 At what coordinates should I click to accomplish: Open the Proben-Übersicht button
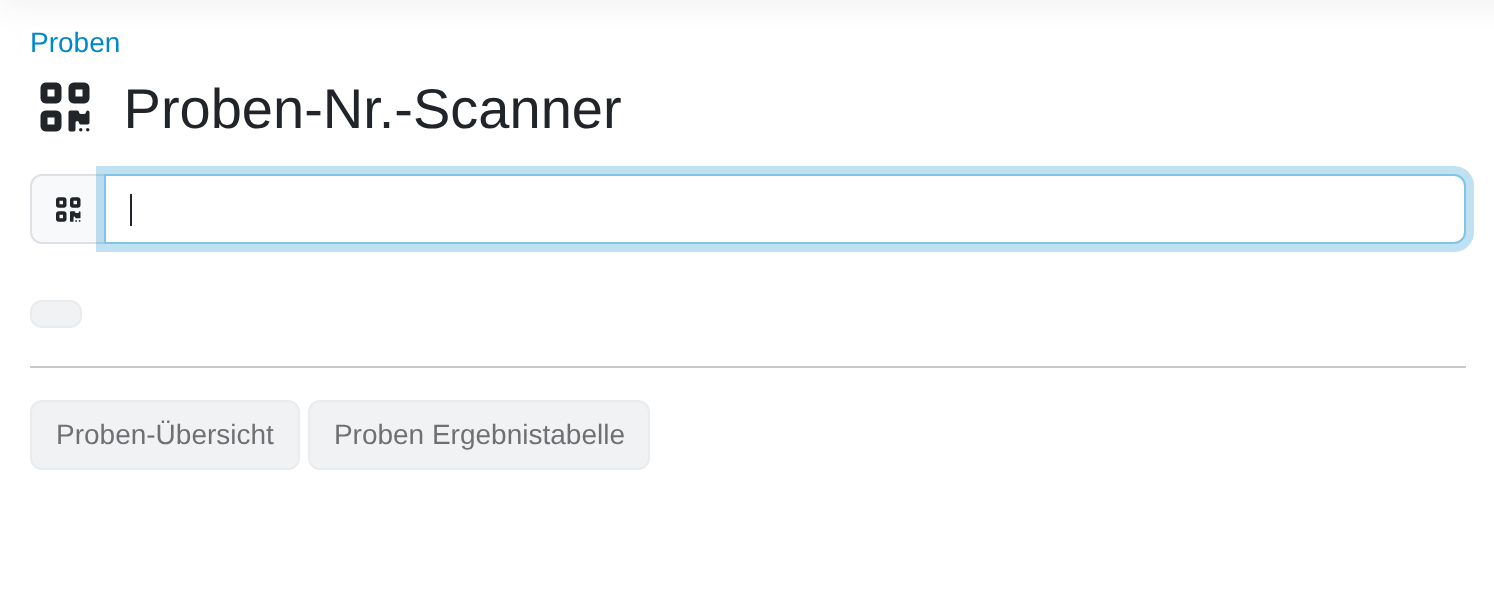coord(165,435)
